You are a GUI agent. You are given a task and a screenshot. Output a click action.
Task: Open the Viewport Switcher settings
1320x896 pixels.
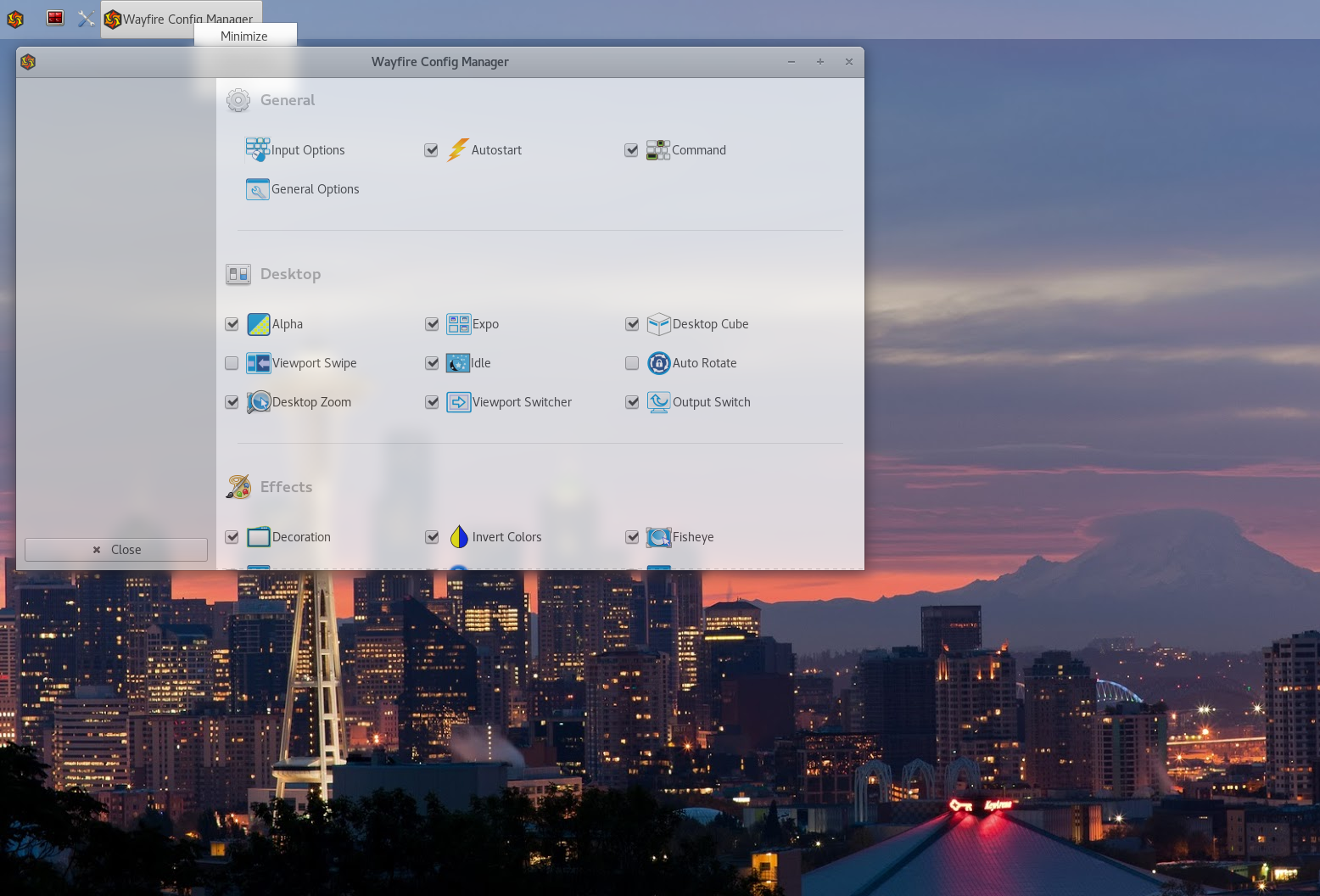[x=522, y=402]
